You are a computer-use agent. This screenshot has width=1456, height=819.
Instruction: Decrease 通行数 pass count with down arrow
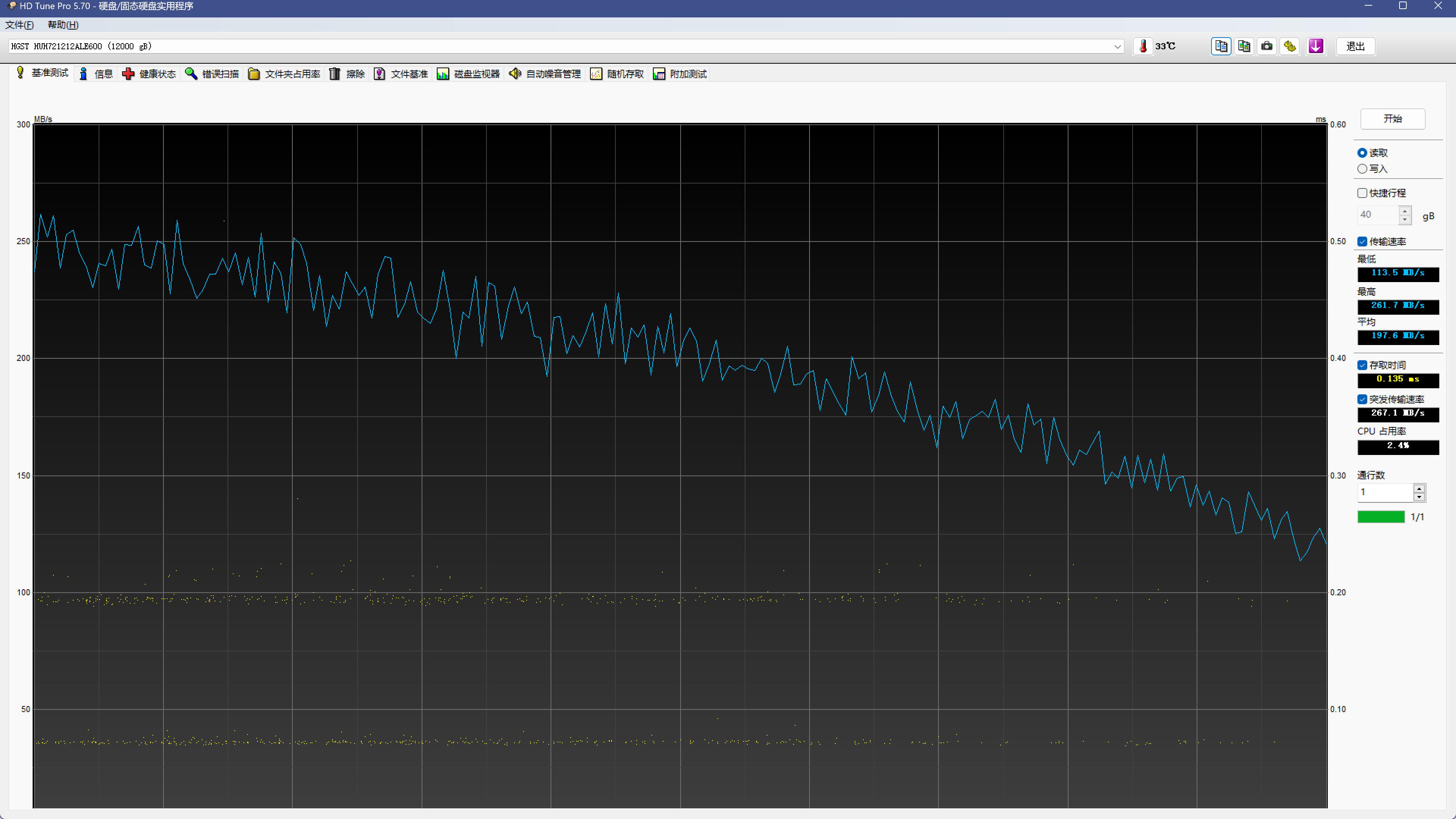point(1419,497)
